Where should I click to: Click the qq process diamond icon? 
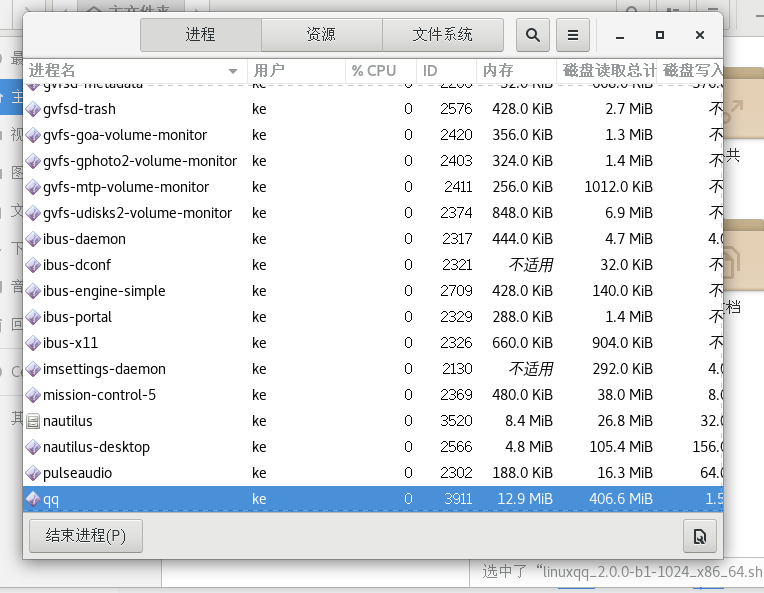click(x=33, y=499)
